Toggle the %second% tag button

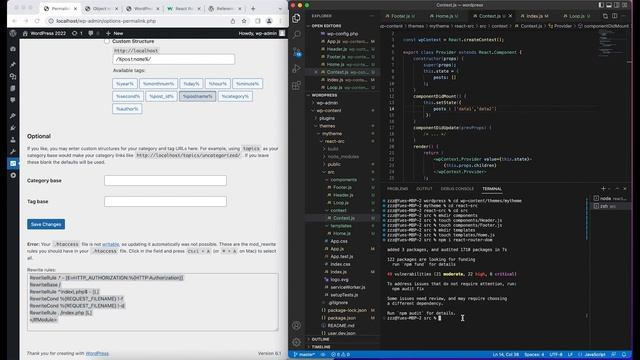[128, 96]
